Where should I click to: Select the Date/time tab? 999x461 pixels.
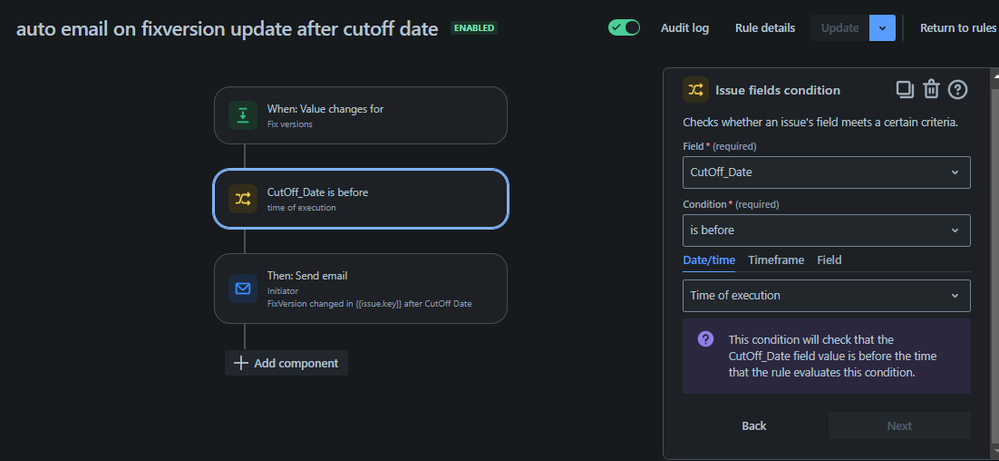tap(708, 260)
